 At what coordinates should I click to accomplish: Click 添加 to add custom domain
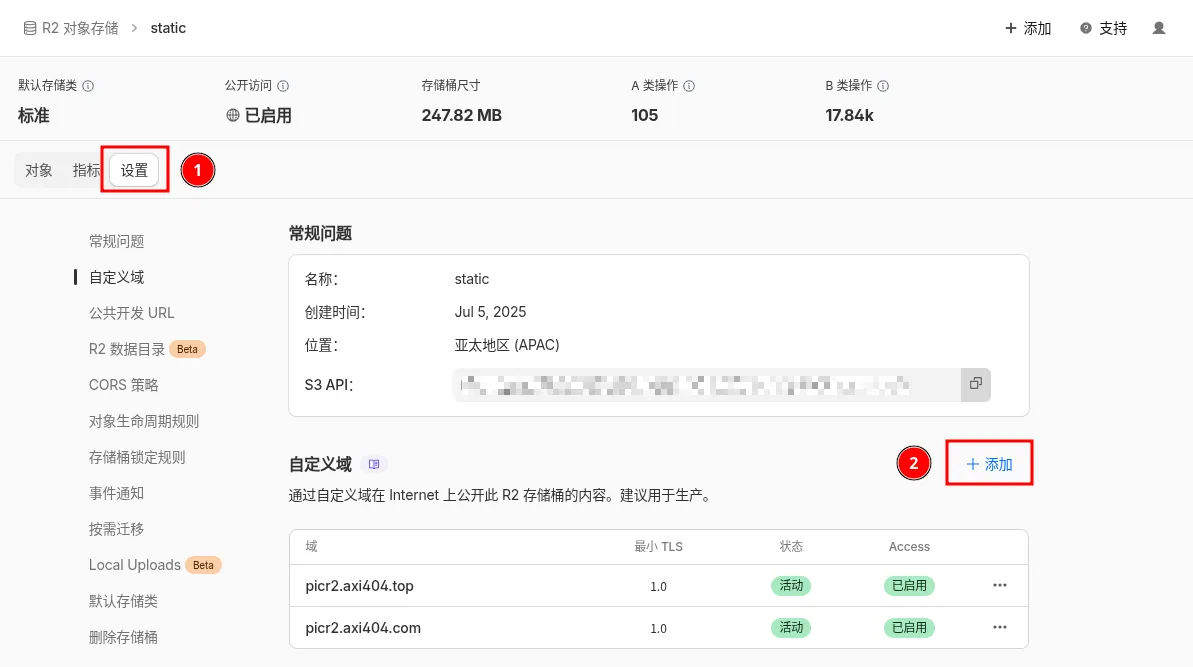coord(989,465)
